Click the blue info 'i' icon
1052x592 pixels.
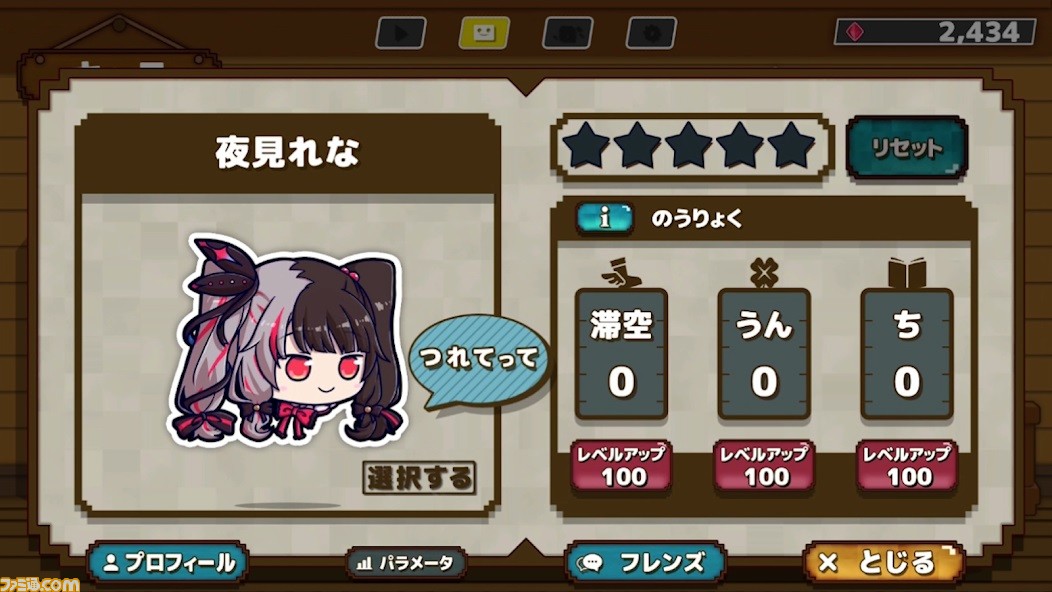[x=604, y=218]
